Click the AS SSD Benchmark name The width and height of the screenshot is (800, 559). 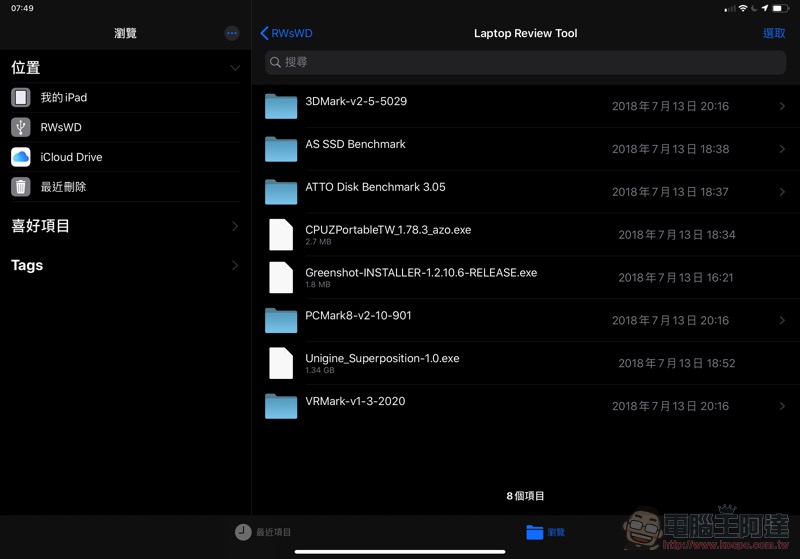[x=356, y=144]
